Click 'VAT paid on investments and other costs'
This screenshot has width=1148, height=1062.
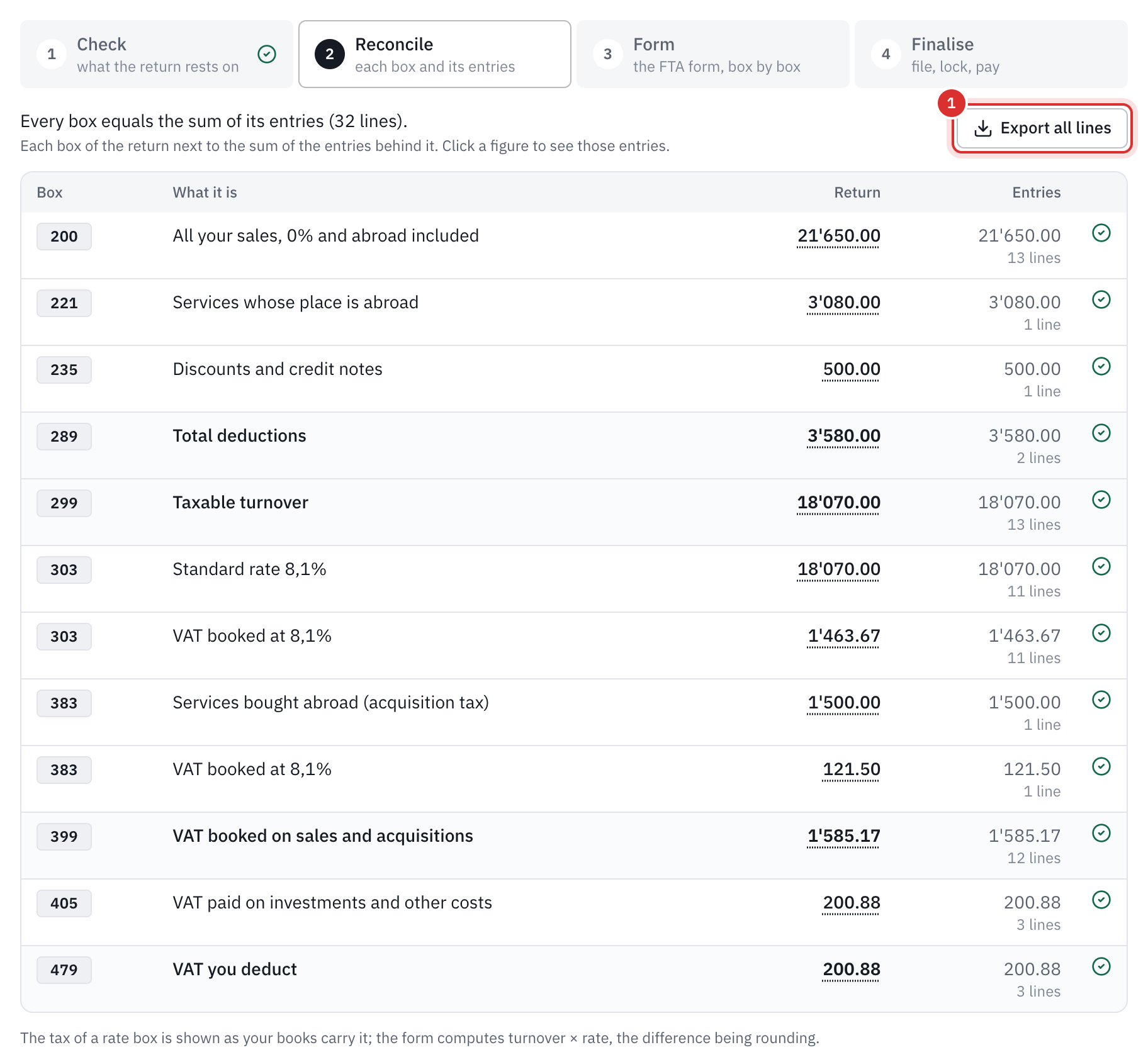(332, 903)
